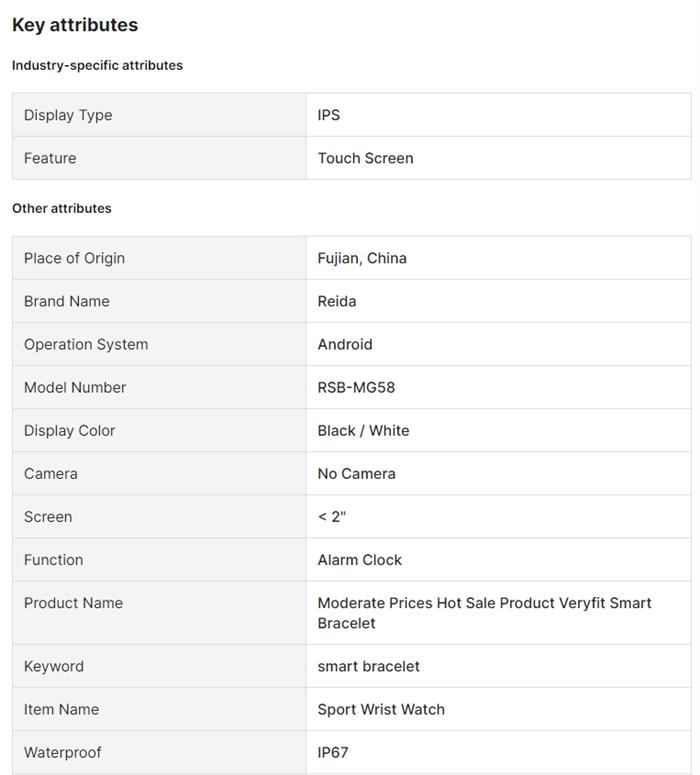Click the IPS display type value
This screenshot has width=700, height=775.
click(x=329, y=115)
